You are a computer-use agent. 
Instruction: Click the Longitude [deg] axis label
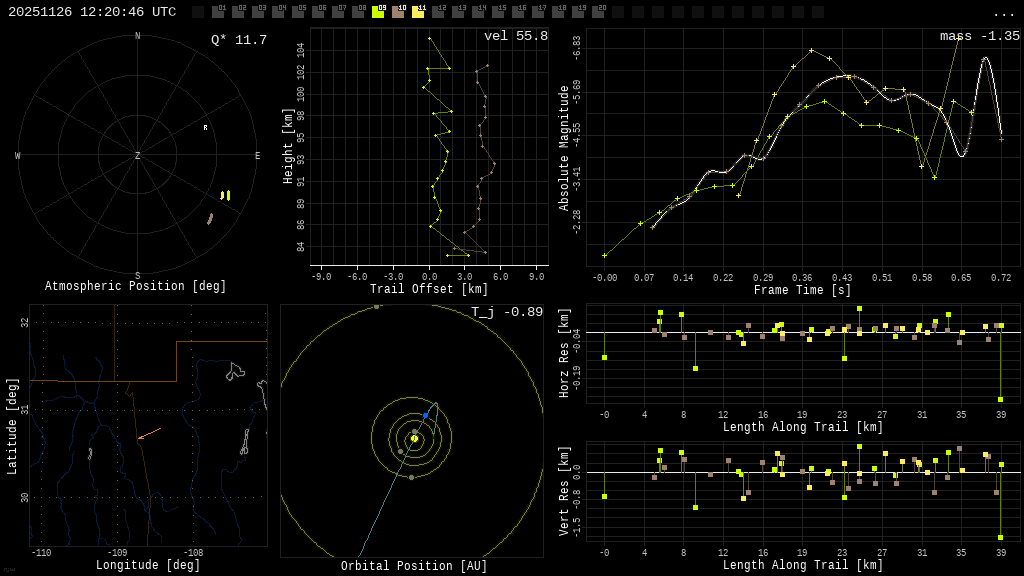pyautogui.click(x=148, y=565)
